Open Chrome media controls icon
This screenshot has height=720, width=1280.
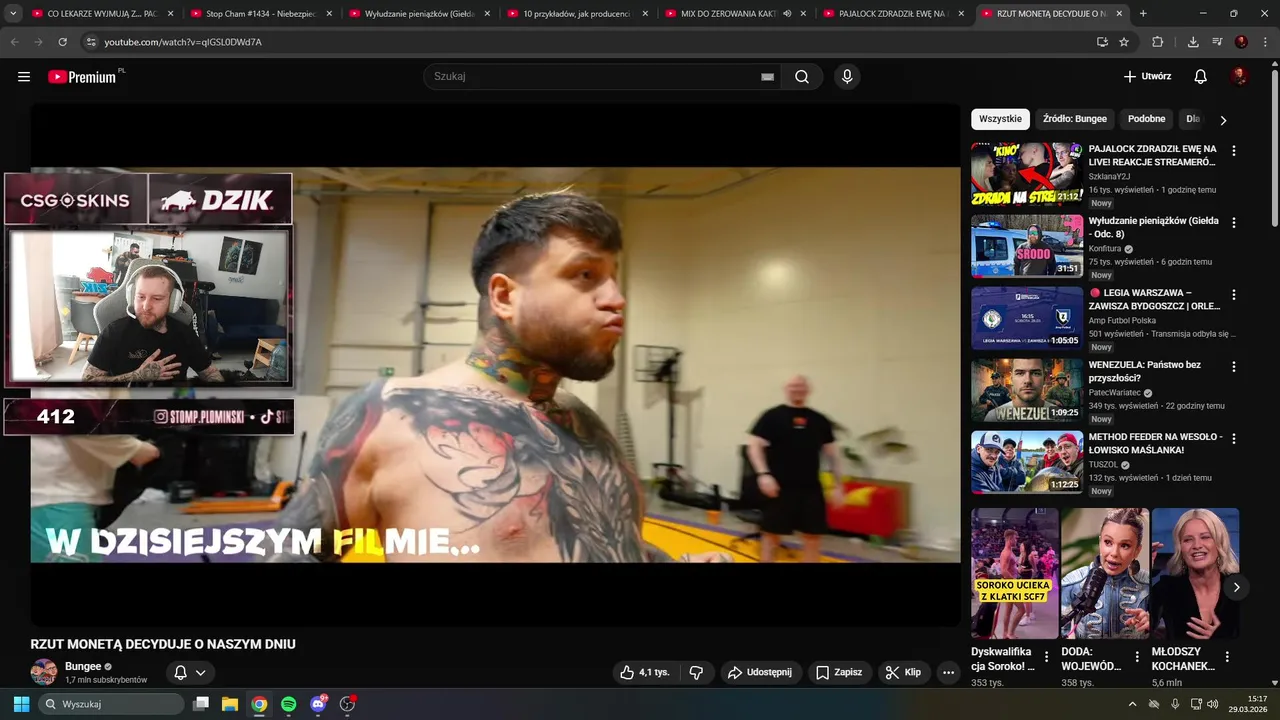(x=1217, y=42)
